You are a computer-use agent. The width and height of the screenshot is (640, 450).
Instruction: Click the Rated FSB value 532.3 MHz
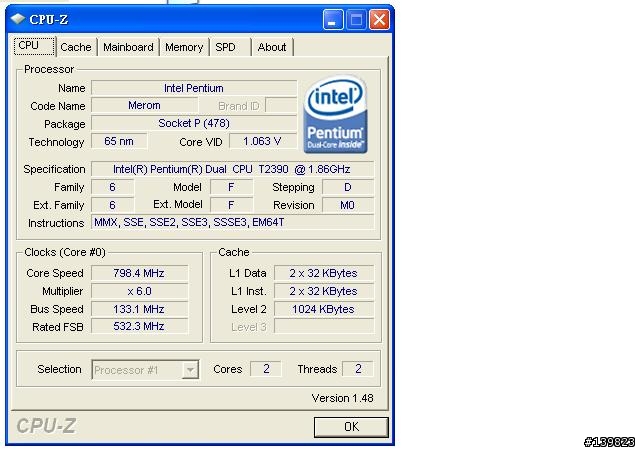pyautogui.click(x=140, y=327)
